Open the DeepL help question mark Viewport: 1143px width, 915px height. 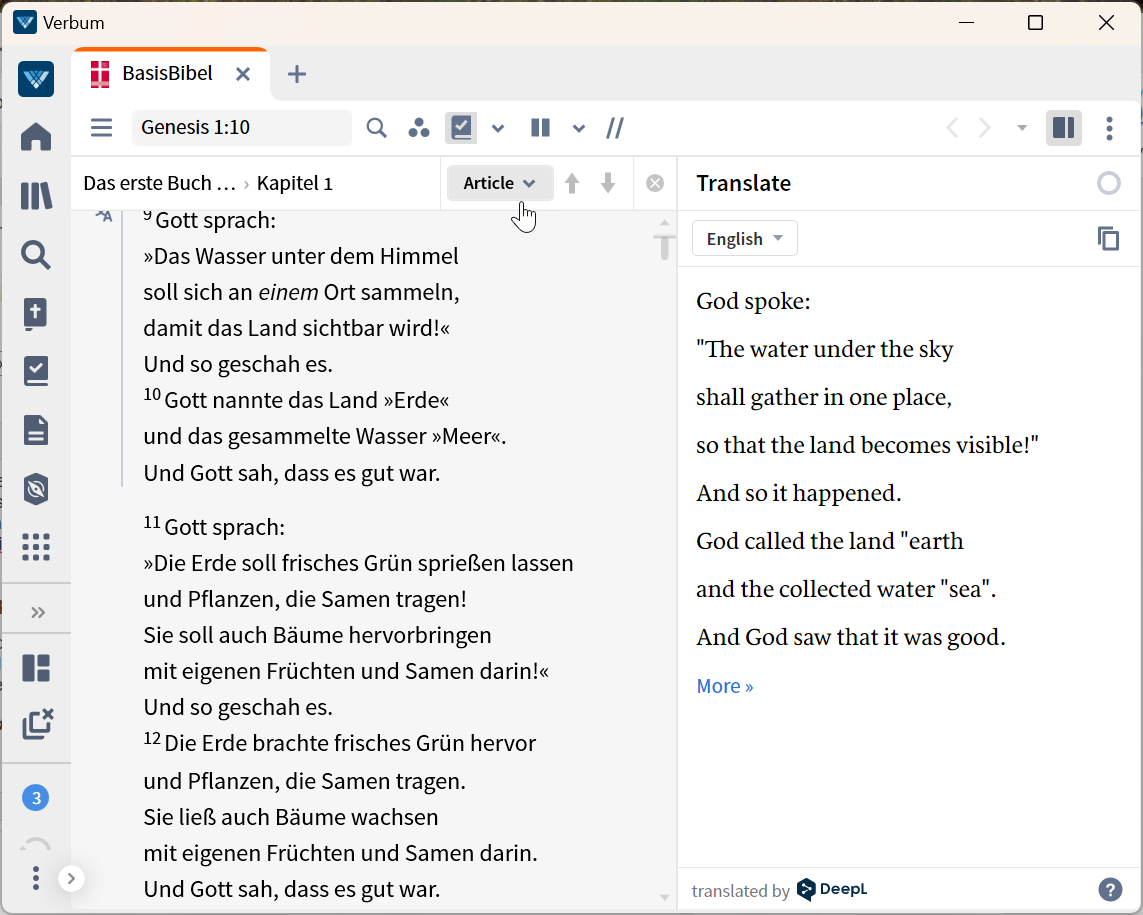[1110, 889]
